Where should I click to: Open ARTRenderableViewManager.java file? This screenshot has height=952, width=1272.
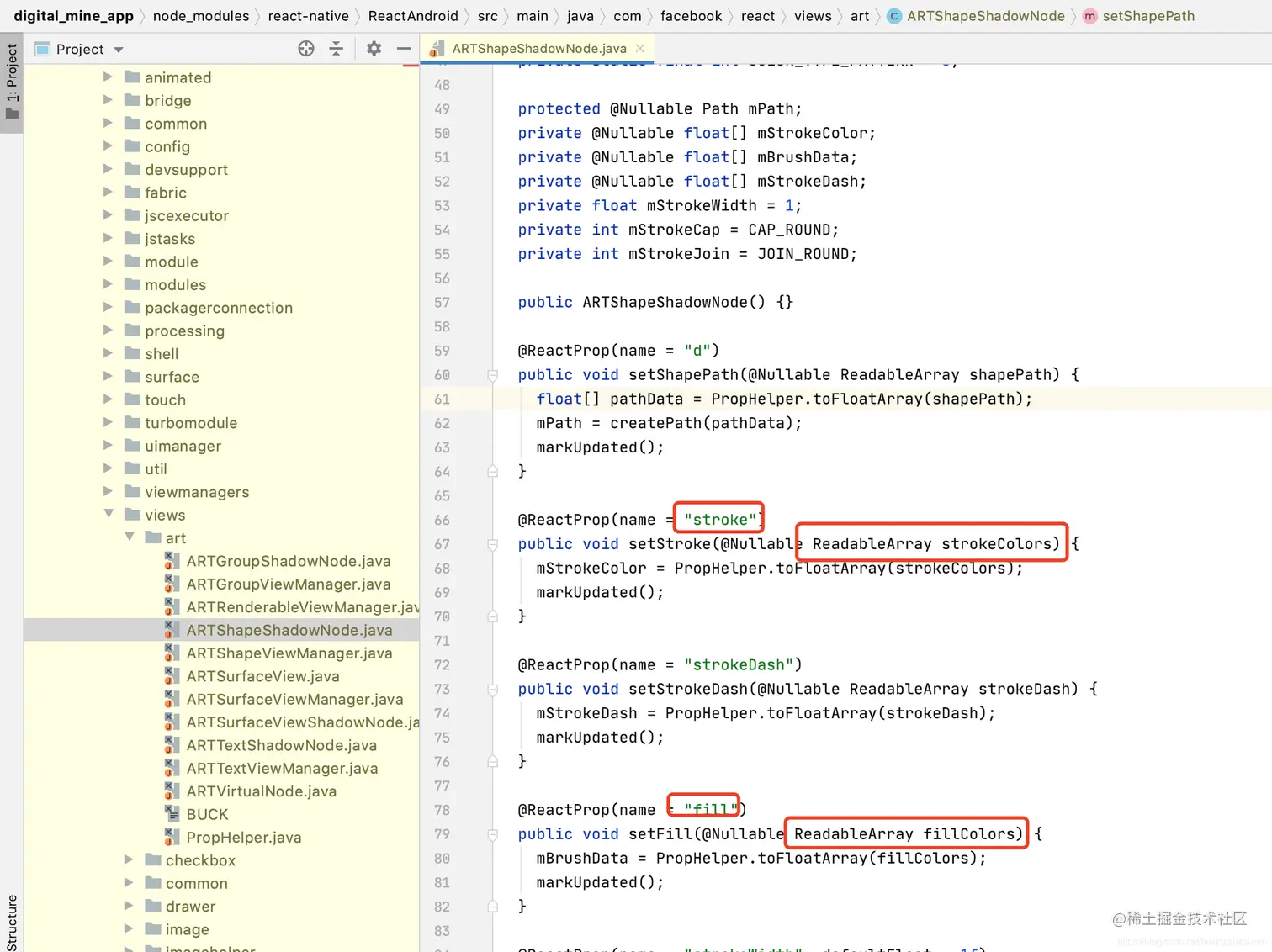coord(303,607)
